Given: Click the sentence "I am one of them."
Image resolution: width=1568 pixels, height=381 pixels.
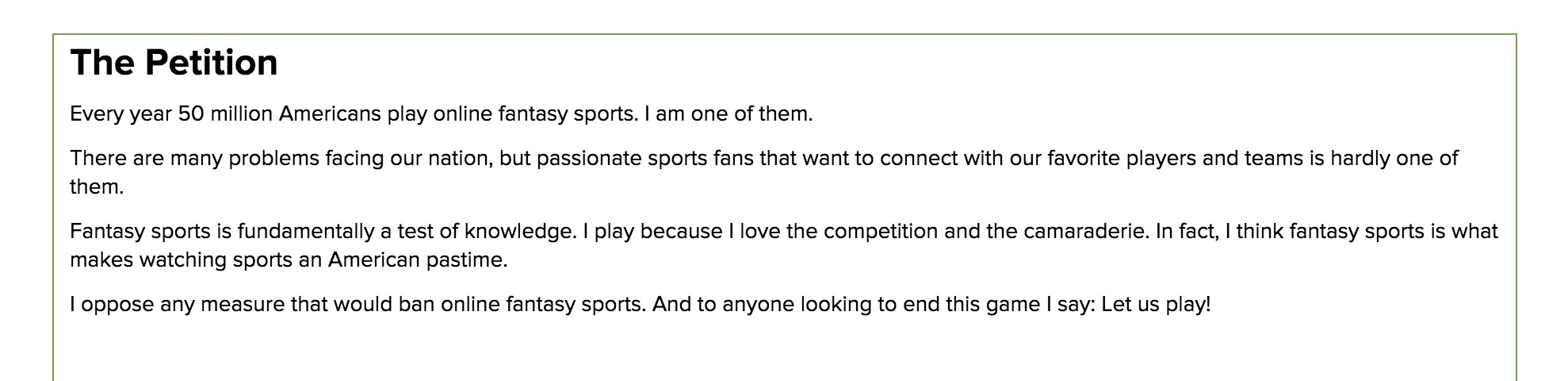Looking at the screenshot, I should pyautogui.click(x=729, y=114).
